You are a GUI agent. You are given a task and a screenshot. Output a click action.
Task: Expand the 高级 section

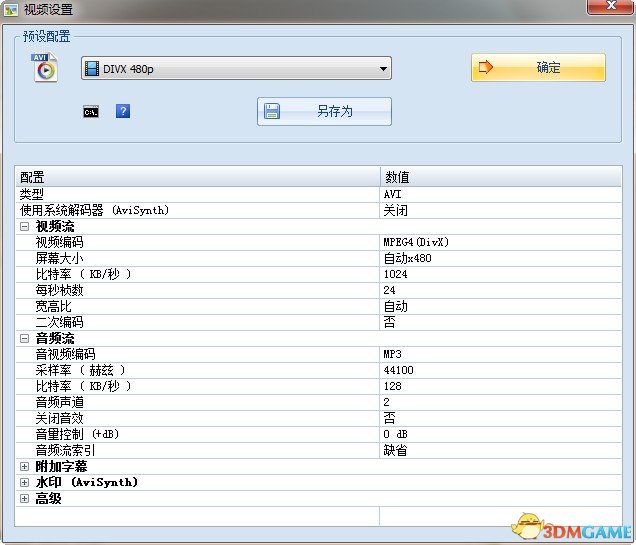coord(24,498)
